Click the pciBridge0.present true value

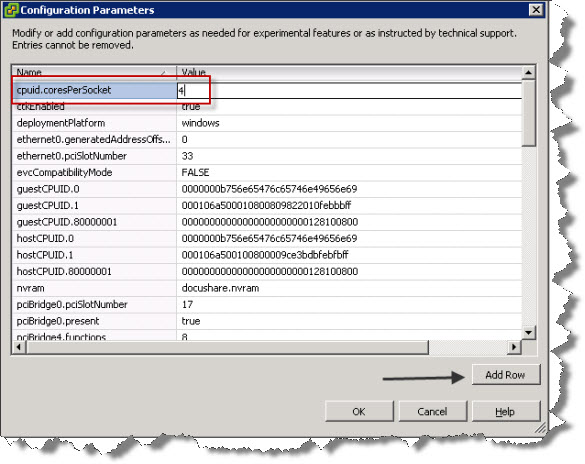(x=349, y=321)
